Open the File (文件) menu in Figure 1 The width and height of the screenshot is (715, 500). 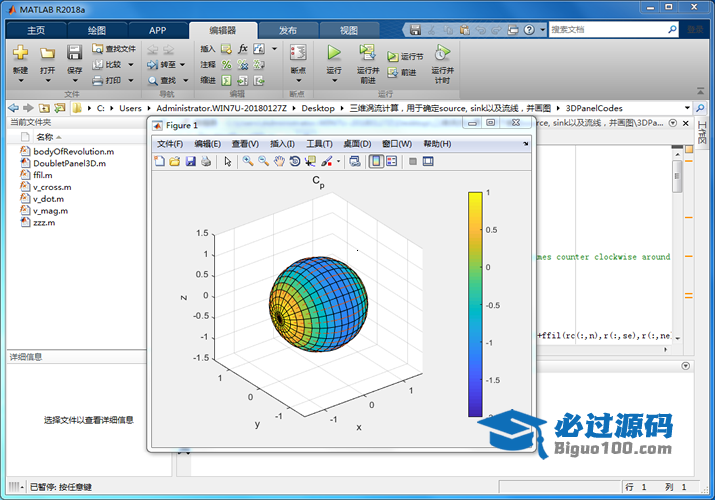170,144
